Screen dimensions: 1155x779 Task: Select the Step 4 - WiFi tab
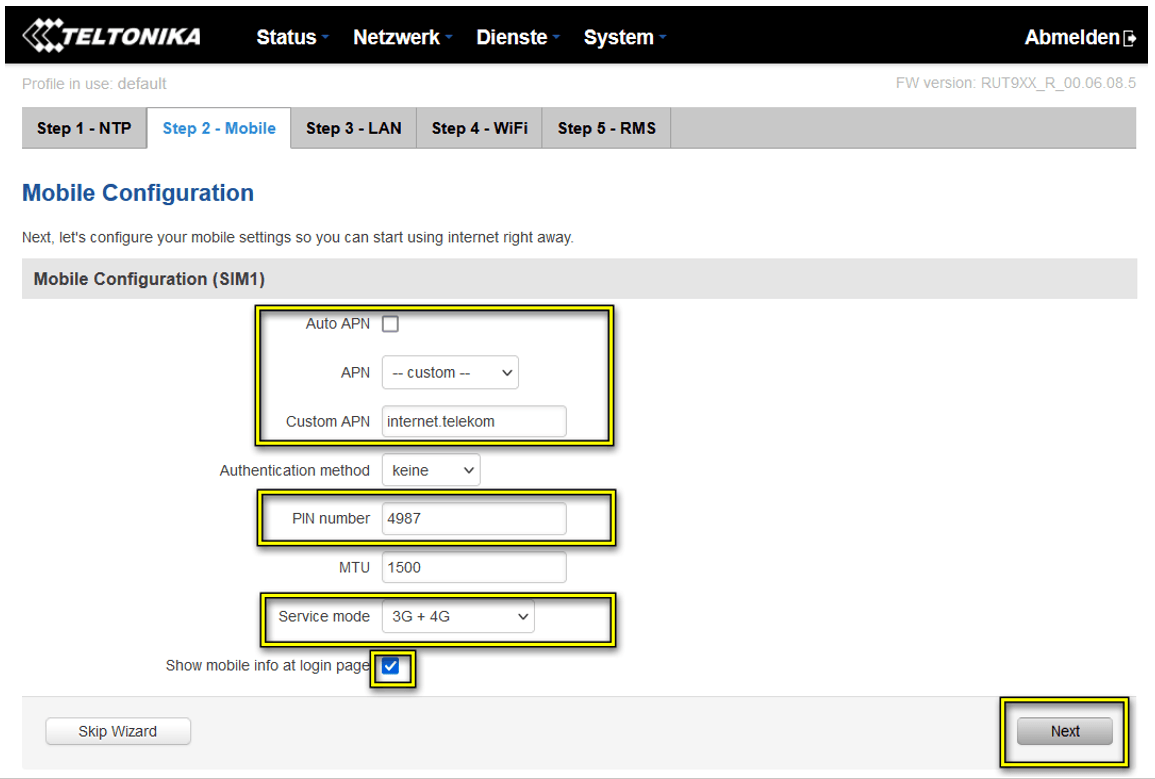[x=479, y=128]
